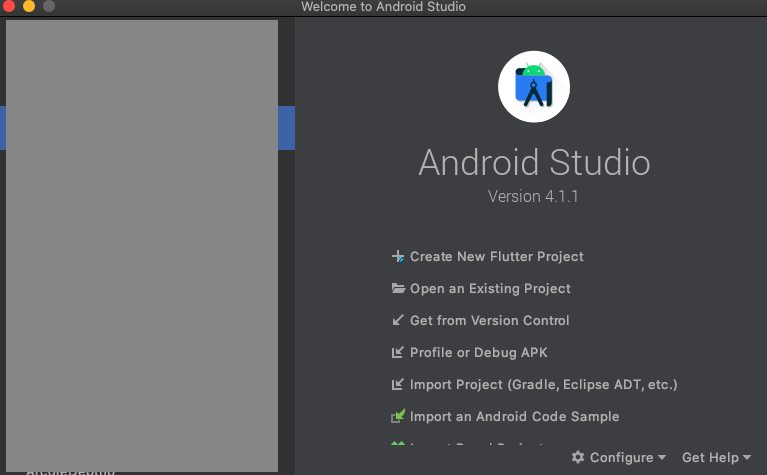767x475 pixels.
Task: Click the Android Studio logo
Action: [x=534, y=87]
